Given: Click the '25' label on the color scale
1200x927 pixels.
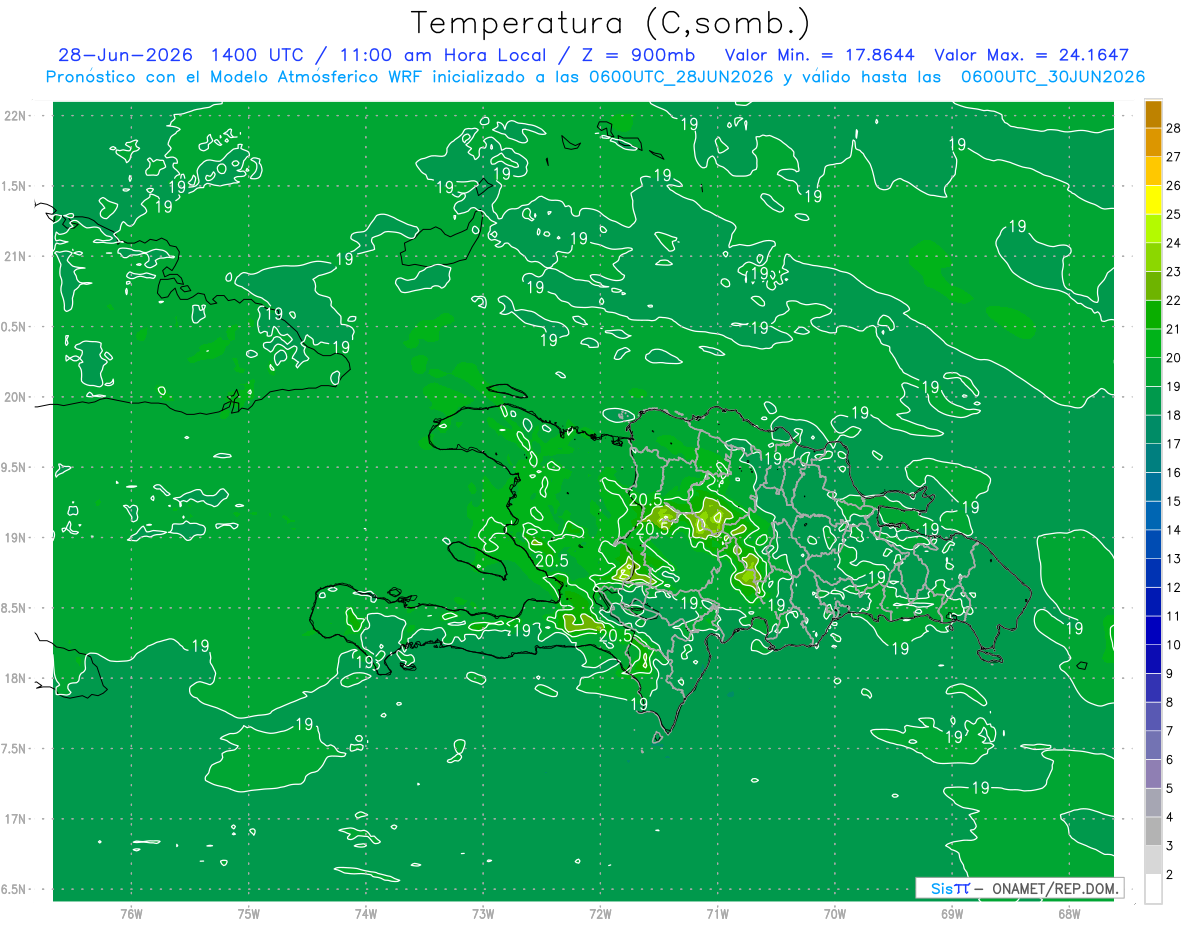Looking at the screenshot, I should click(x=1173, y=214).
